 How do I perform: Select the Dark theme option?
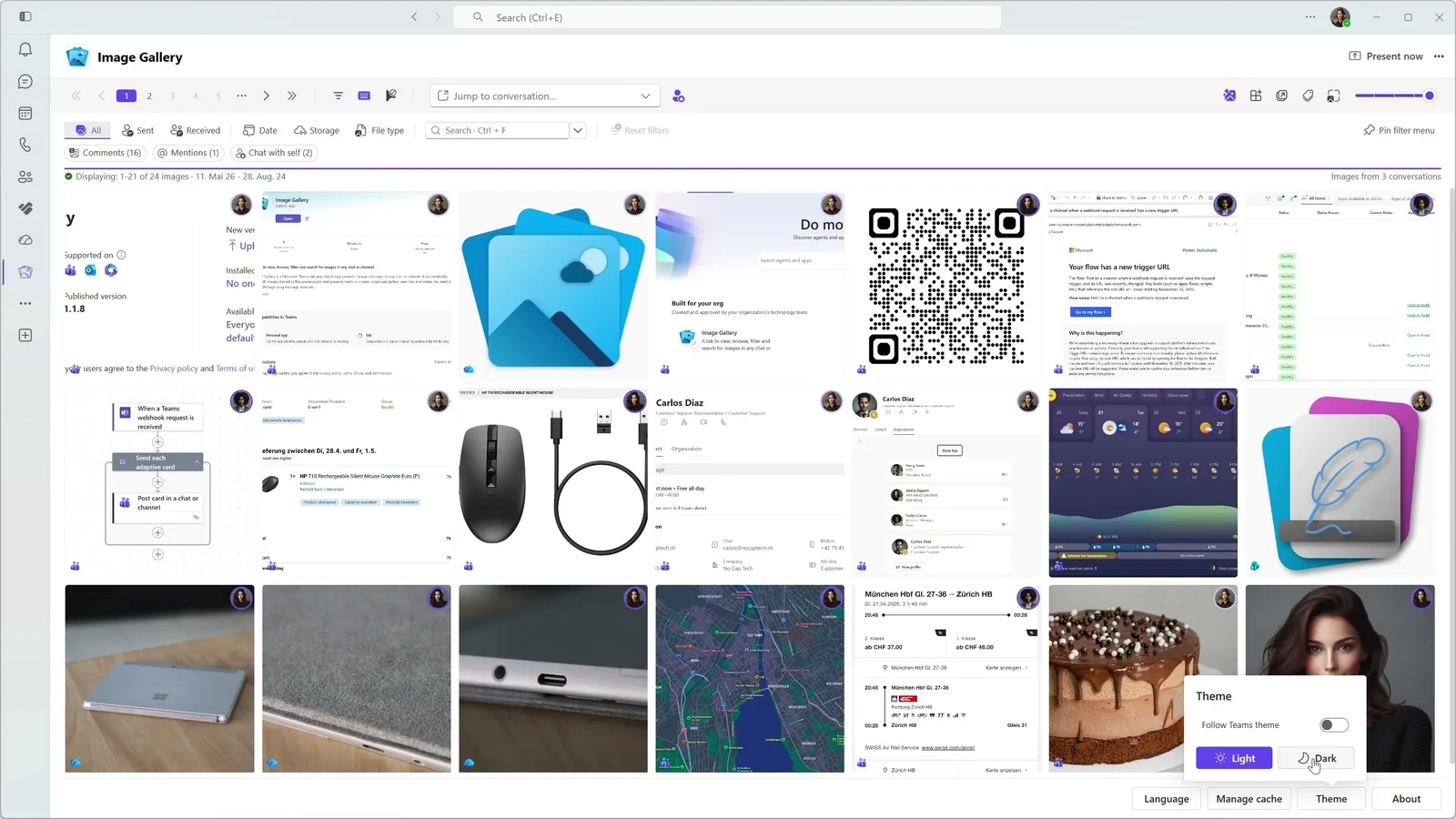[x=1316, y=758]
